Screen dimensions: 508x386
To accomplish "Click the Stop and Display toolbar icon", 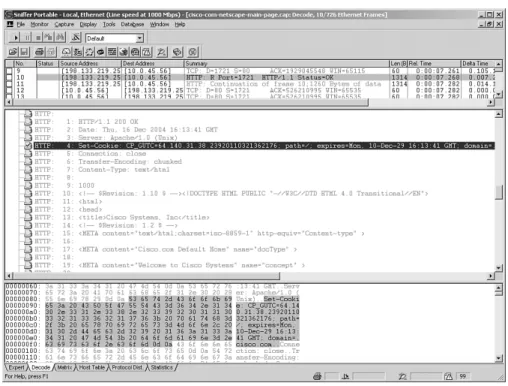I will 49,38.
